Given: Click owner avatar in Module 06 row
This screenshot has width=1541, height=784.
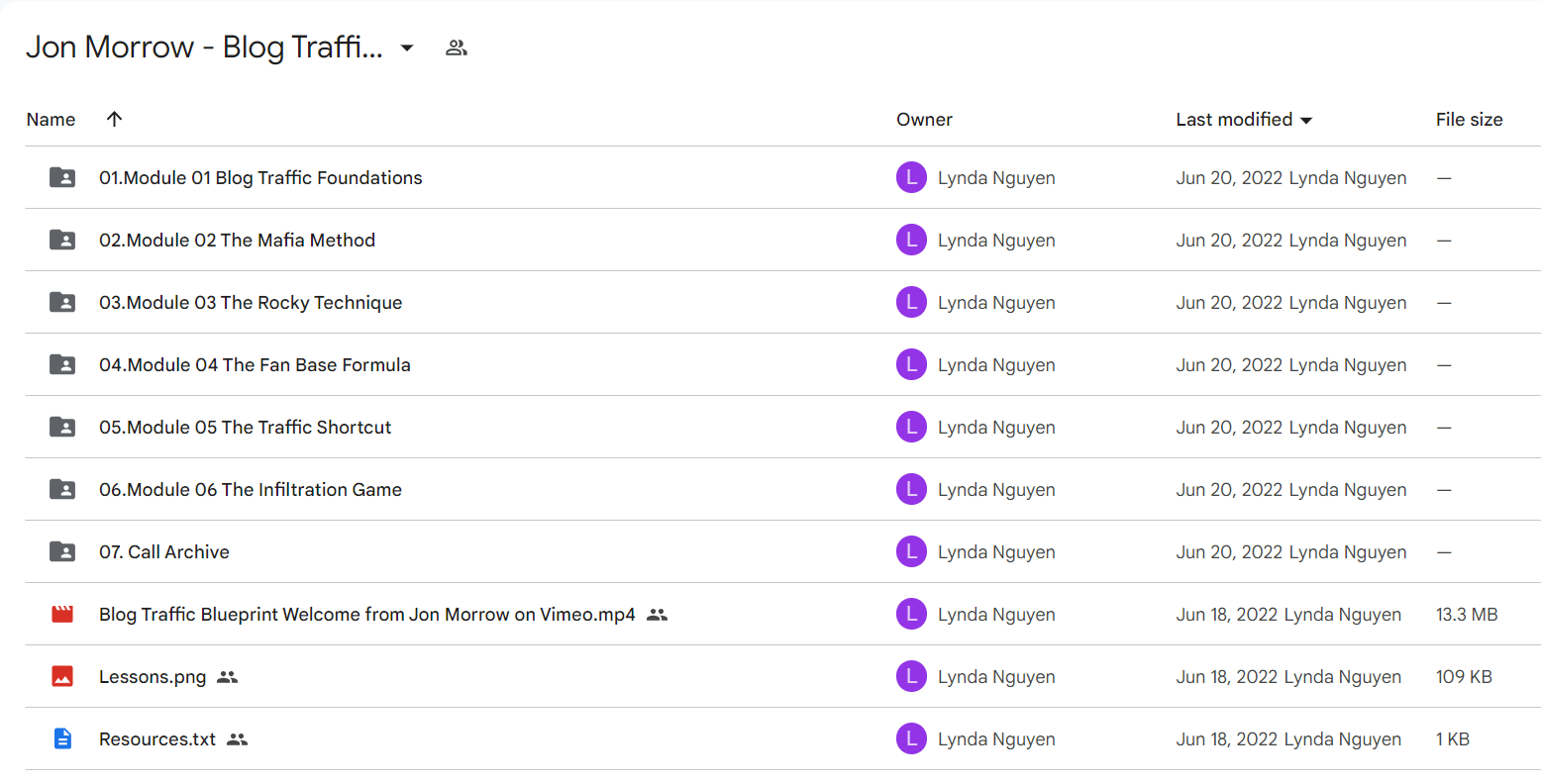Looking at the screenshot, I should pyautogui.click(x=911, y=489).
